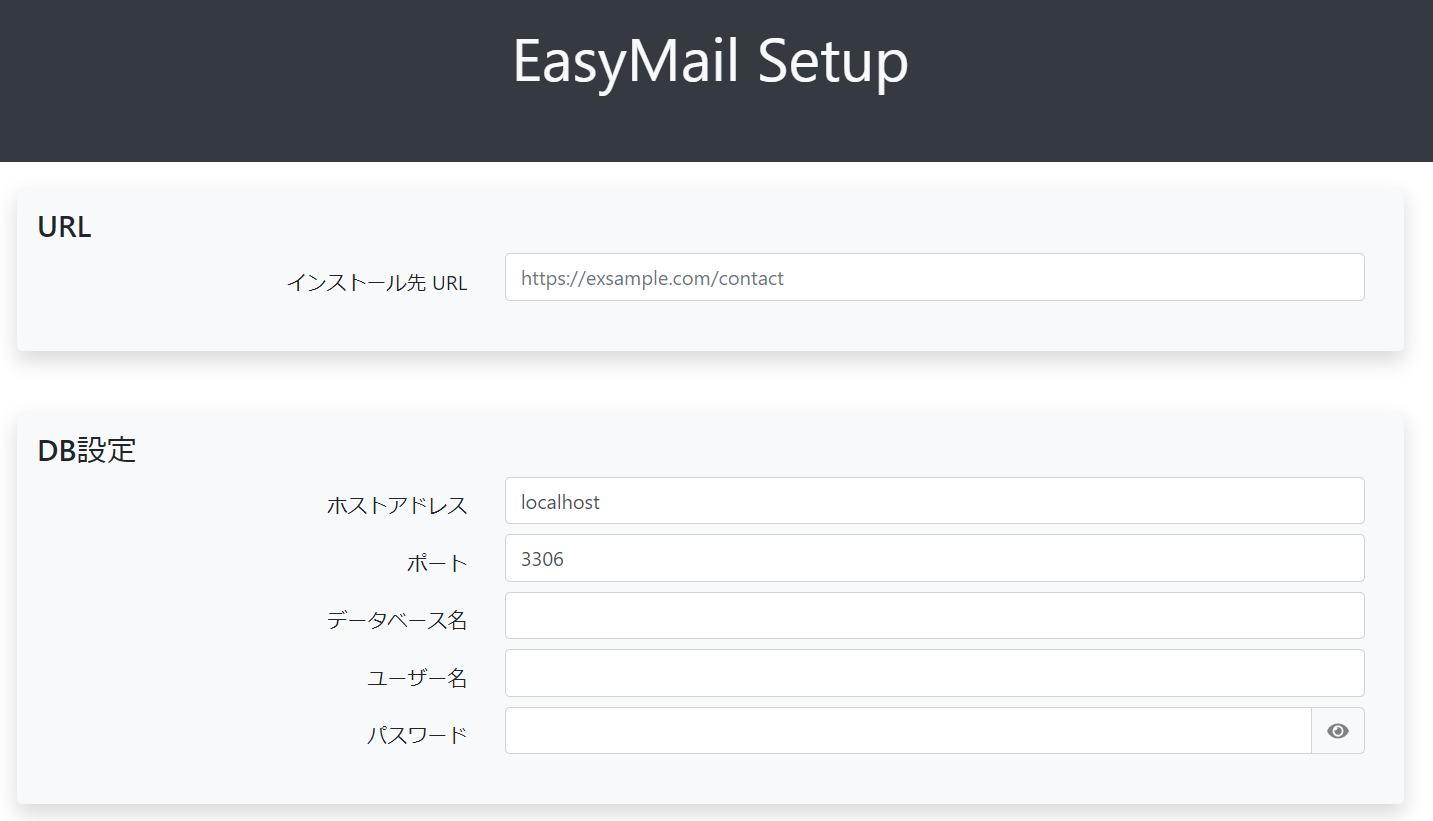Image resolution: width=1433 pixels, height=821 pixels.
Task: Select the ポート field showing 3306
Action: (934, 558)
